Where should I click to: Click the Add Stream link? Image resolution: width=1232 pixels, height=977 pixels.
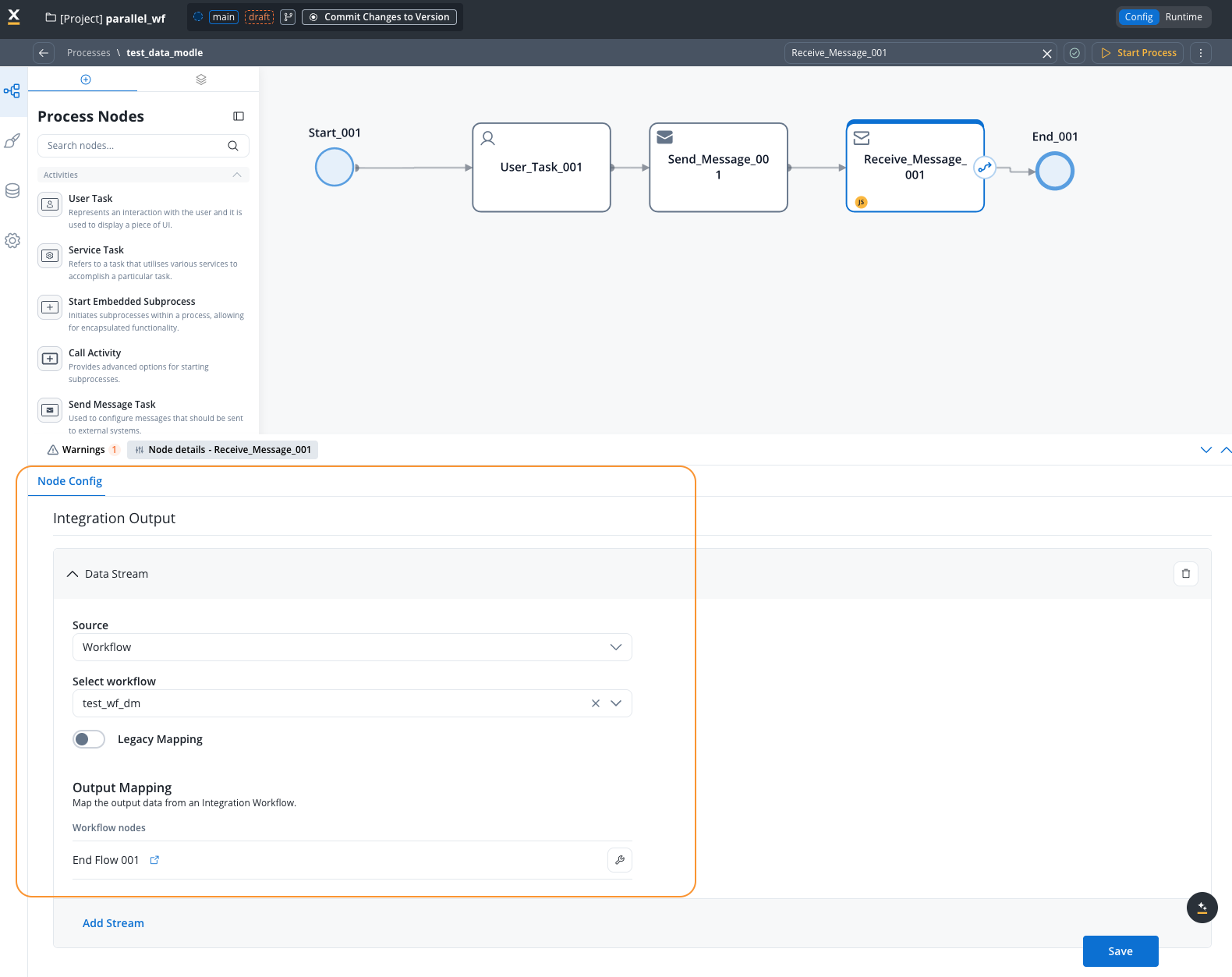tap(113, 923)
